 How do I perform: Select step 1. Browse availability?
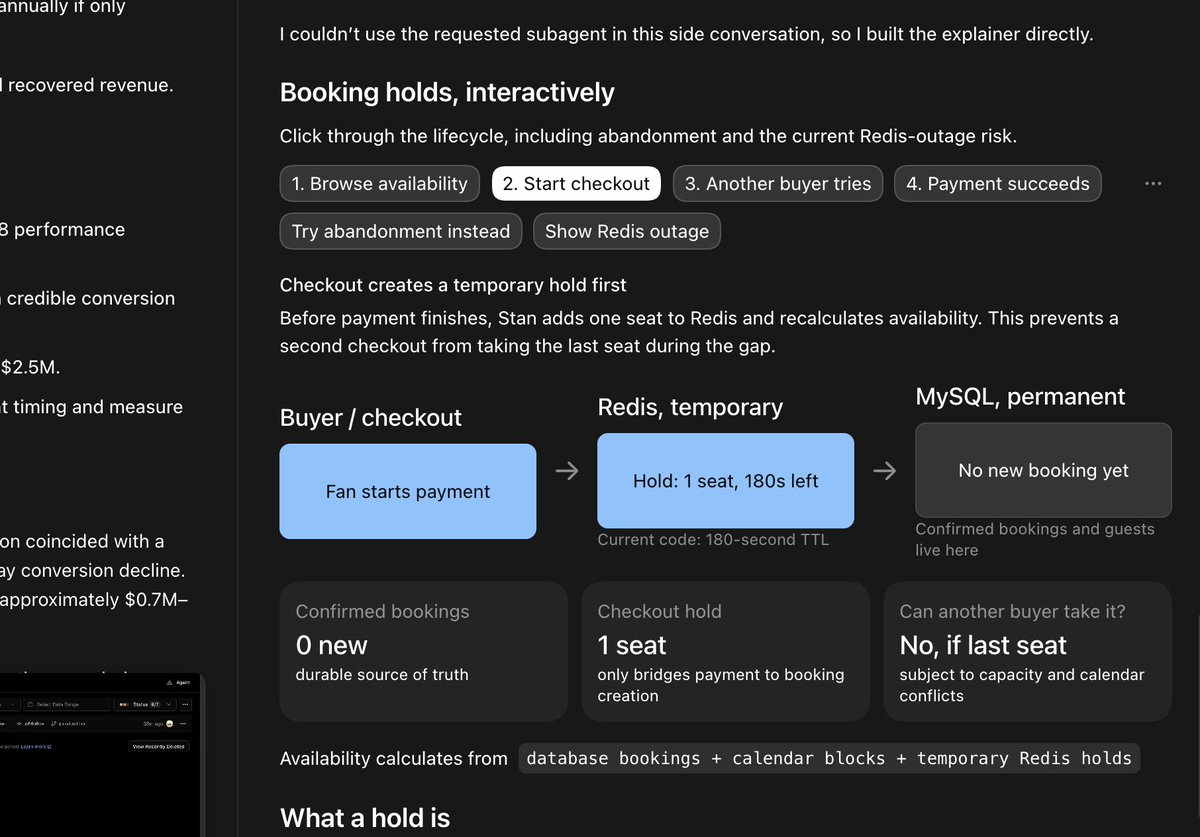point(380,184)
